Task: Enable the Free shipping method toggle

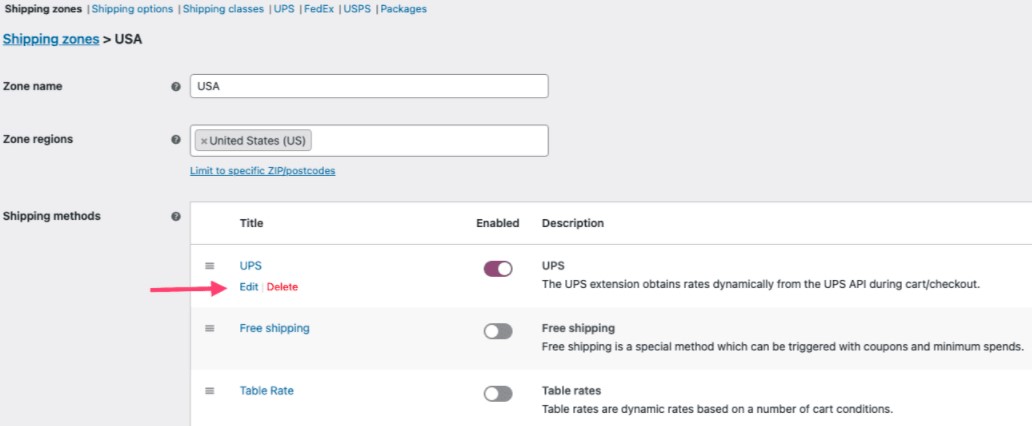Action: (x=497, y=331)
